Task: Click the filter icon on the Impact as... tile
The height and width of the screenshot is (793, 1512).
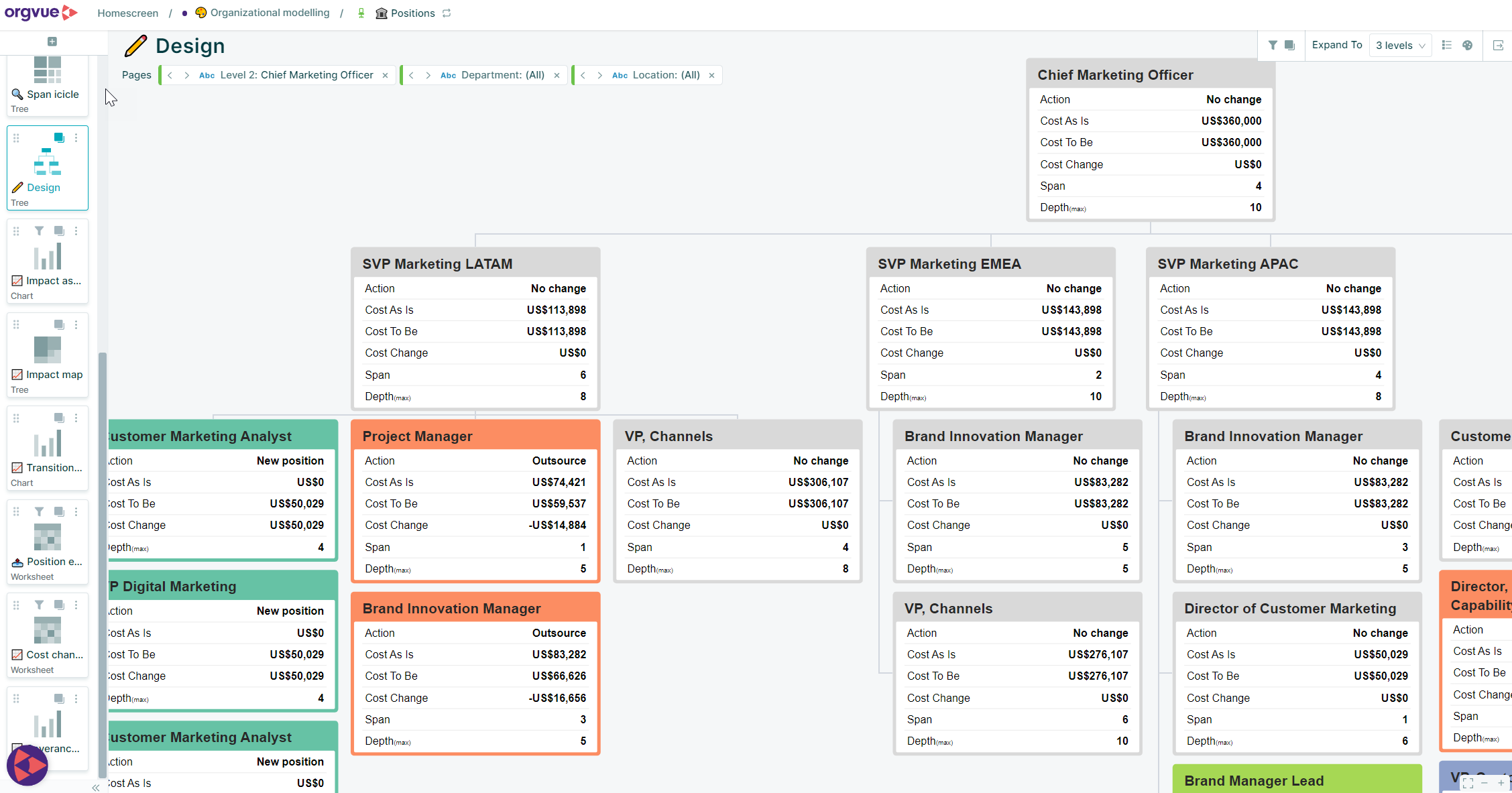Action: click(x=40, y=231)
